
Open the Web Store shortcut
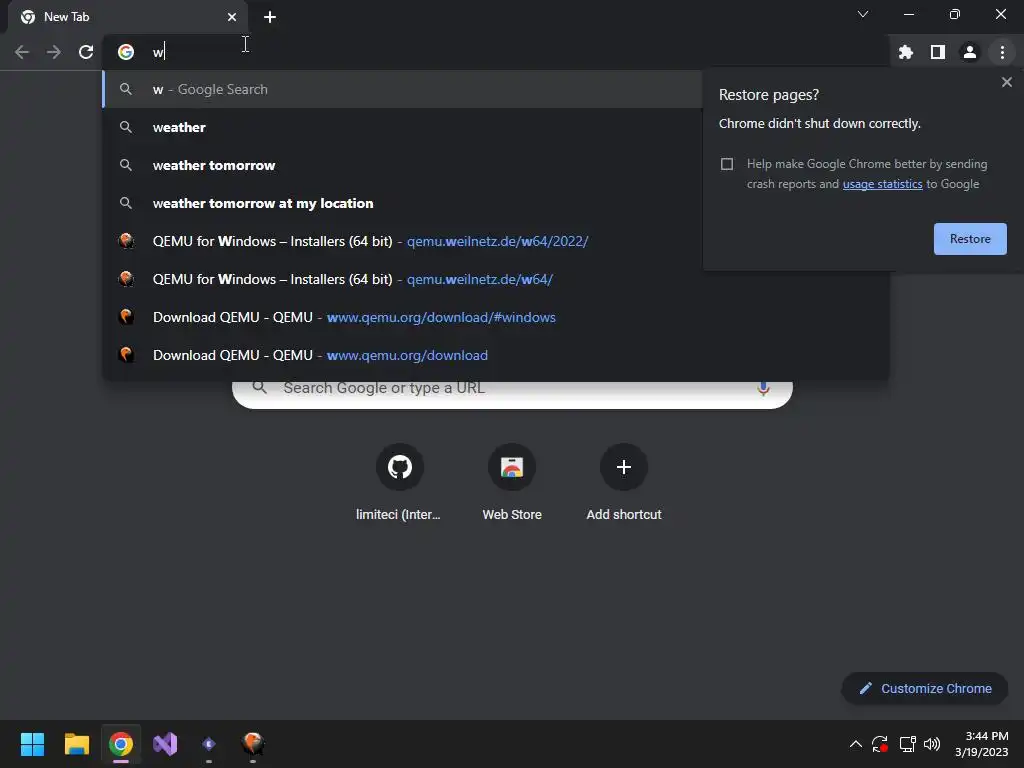tap(512, 483)
